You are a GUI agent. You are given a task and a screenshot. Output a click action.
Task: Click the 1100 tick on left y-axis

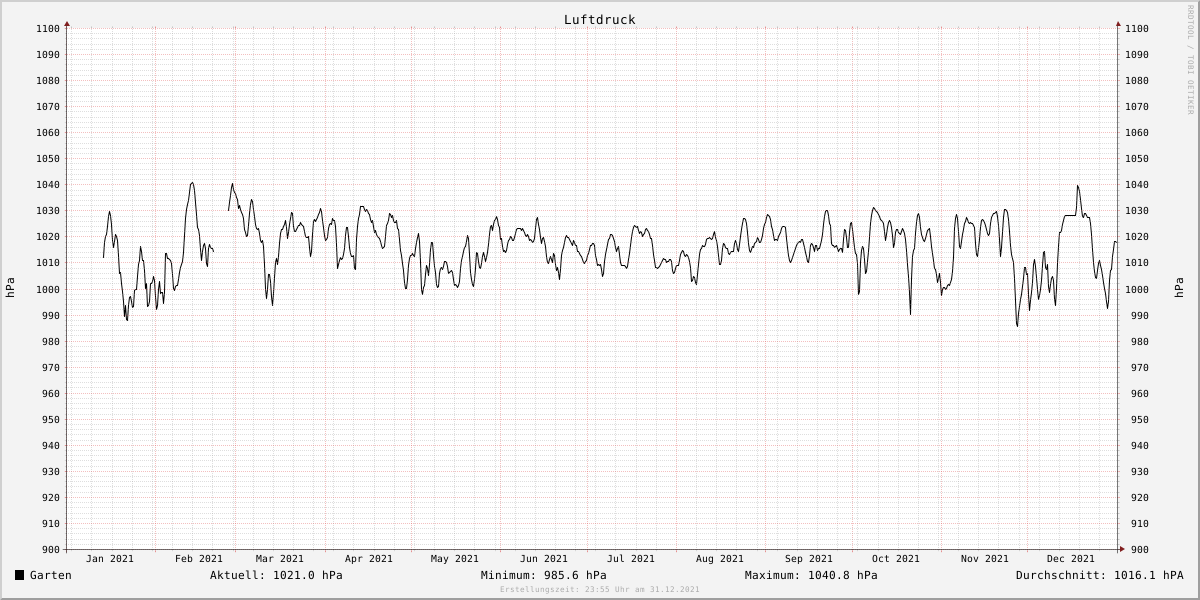[50, 29]
